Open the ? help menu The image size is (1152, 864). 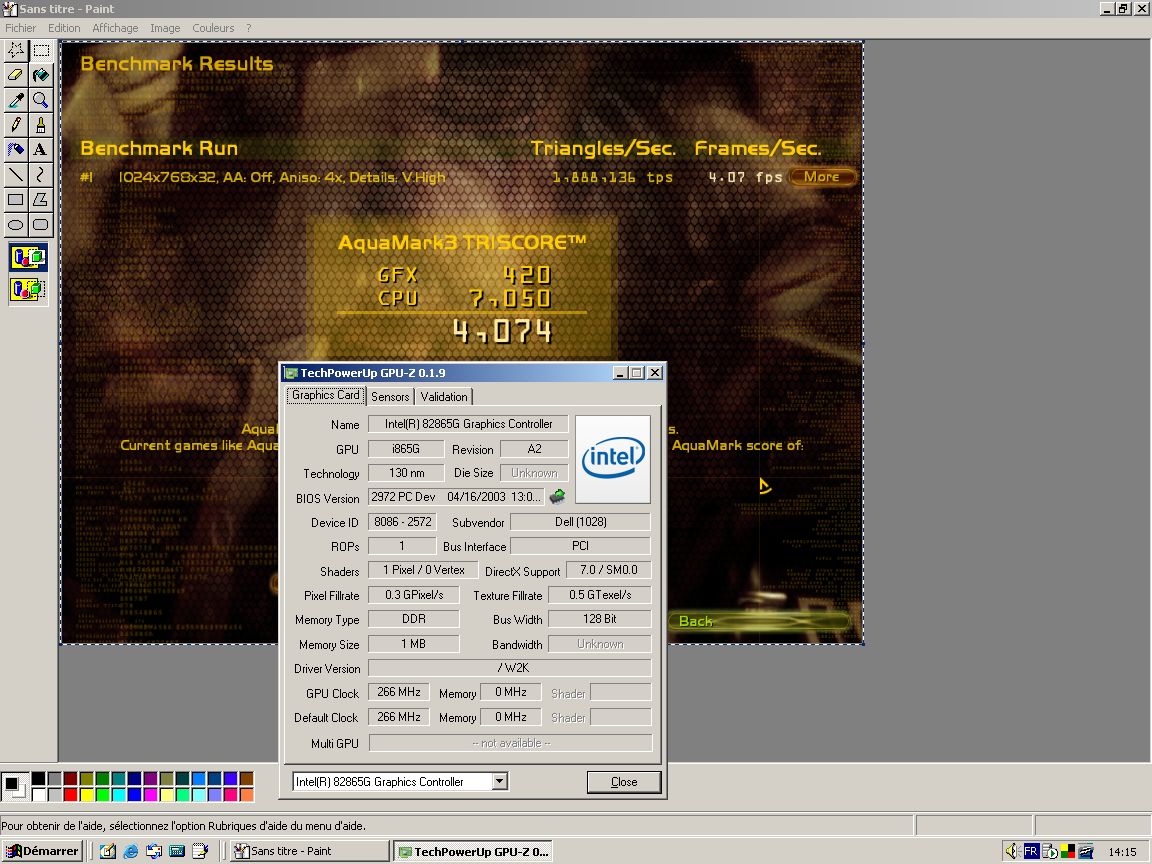click(248, 28)
